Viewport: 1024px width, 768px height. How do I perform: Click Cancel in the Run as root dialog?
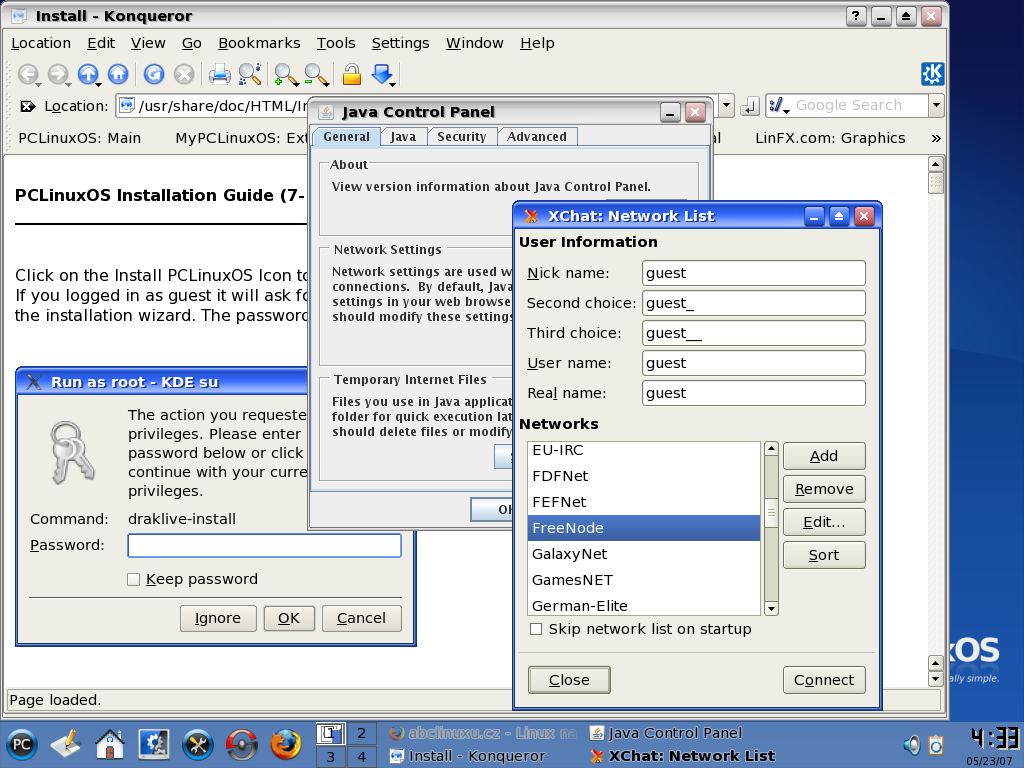(361, 618)
